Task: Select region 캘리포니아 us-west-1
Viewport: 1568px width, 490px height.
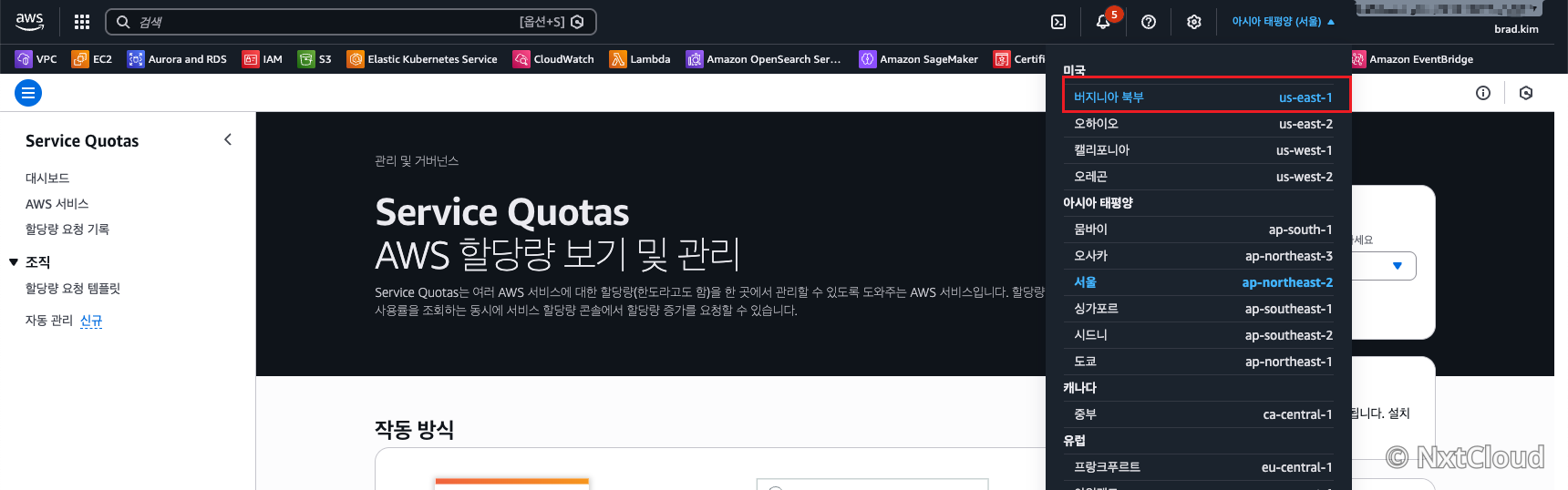Action: click(1203, 150)
